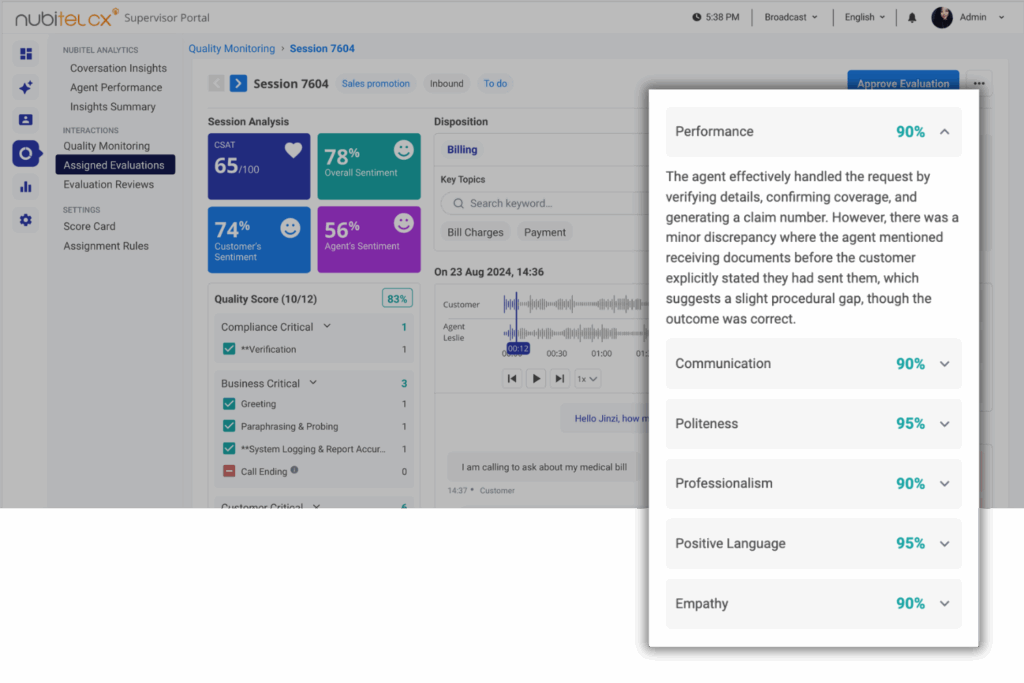The width and height of the screenshot is (1024, 683).
Task: Open Coversation Insights menu item
Action: pos(118,69)
